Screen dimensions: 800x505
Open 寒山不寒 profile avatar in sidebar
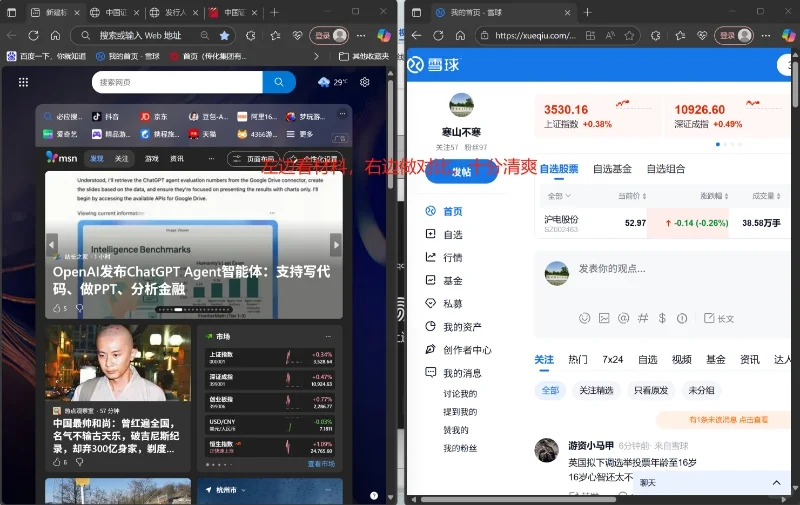tap(461, 105)
